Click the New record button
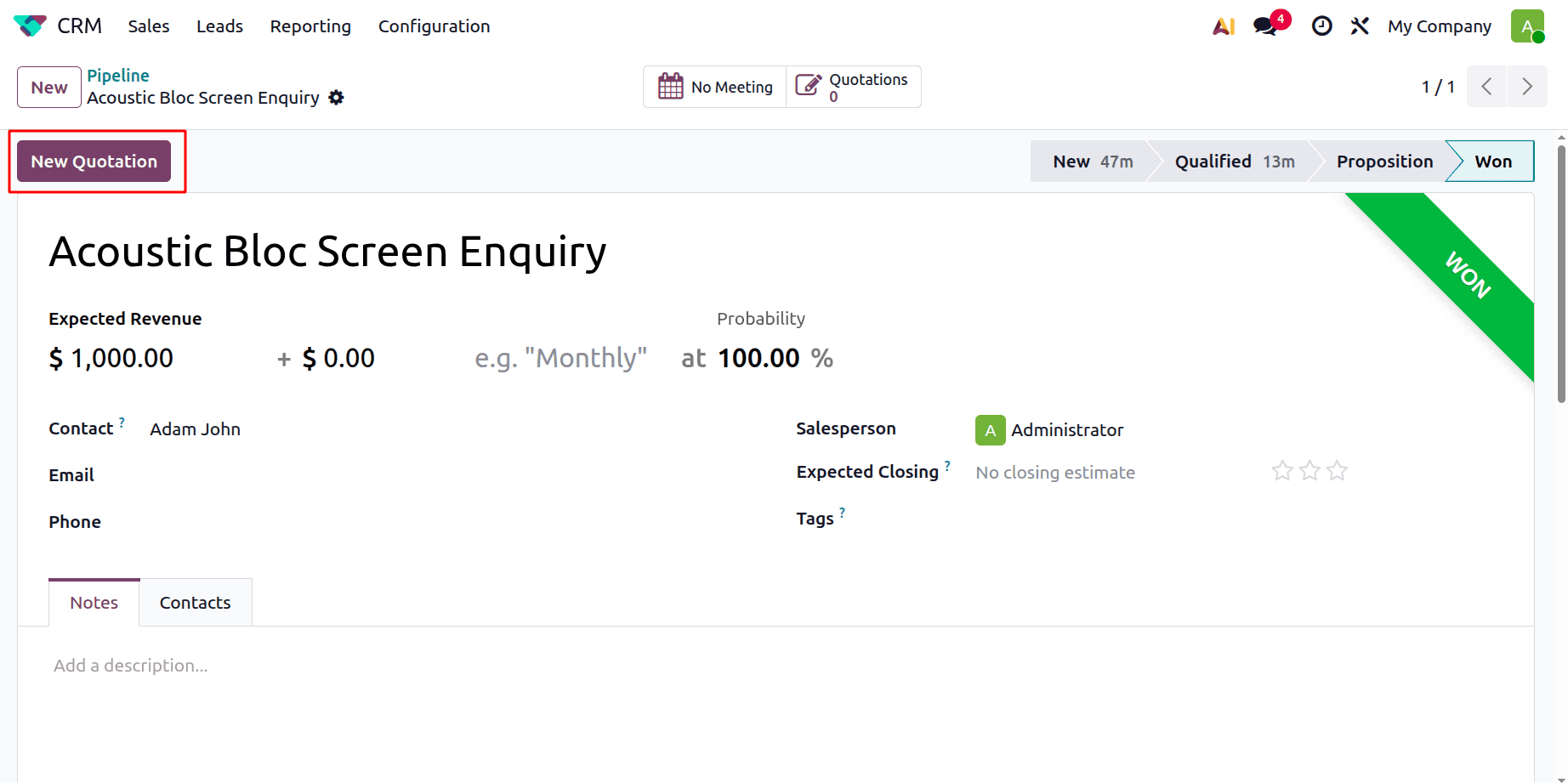 (49, 87)
